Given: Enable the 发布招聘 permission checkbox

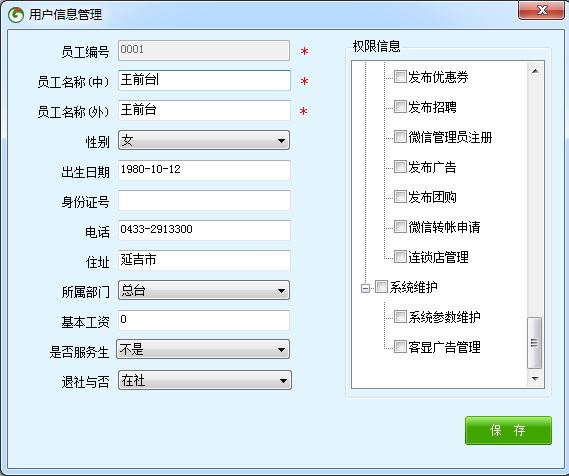Looking at the screenshot, I should 400,107.
